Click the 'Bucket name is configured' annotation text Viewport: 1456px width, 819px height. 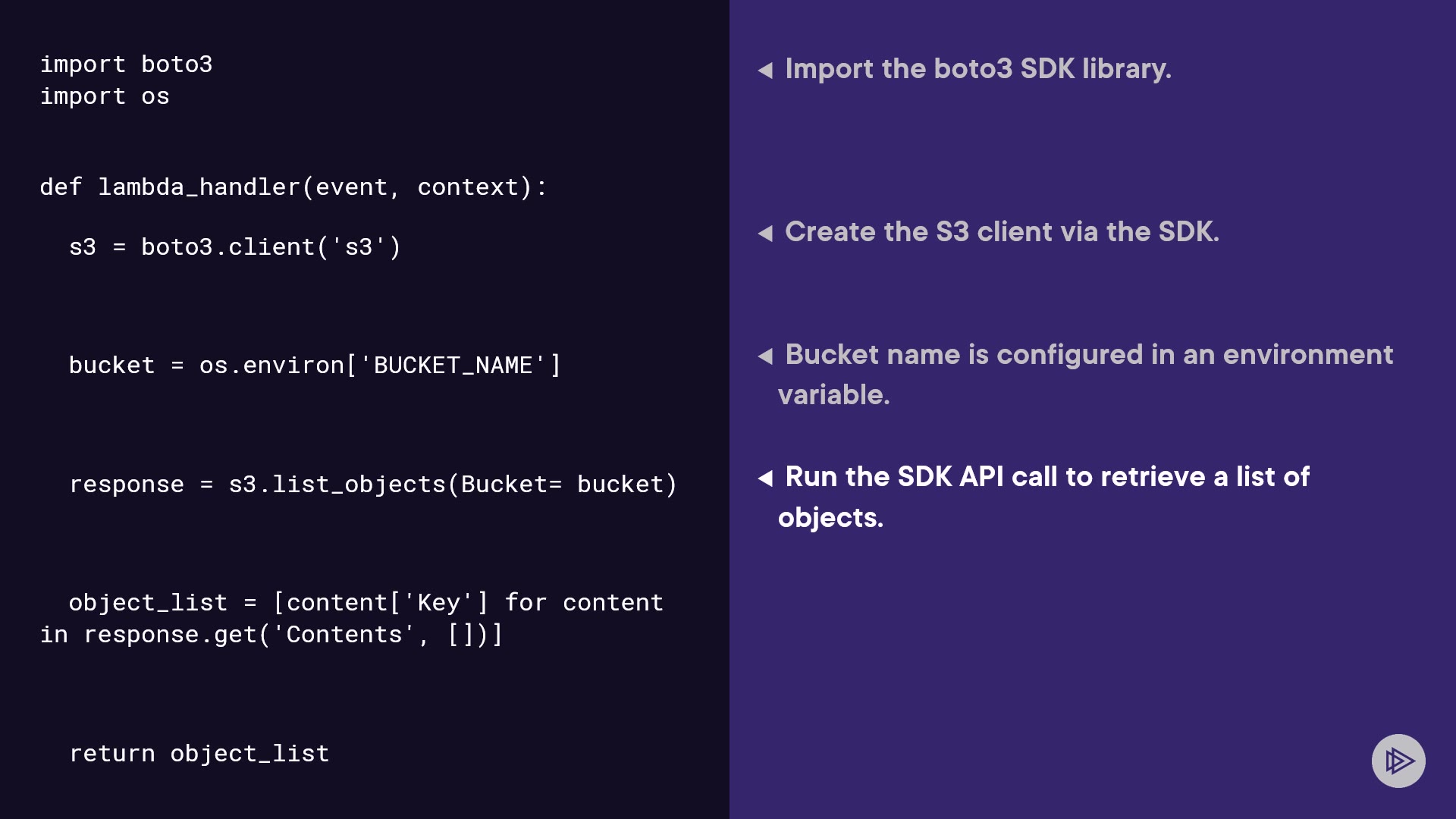coord(1088,355)
